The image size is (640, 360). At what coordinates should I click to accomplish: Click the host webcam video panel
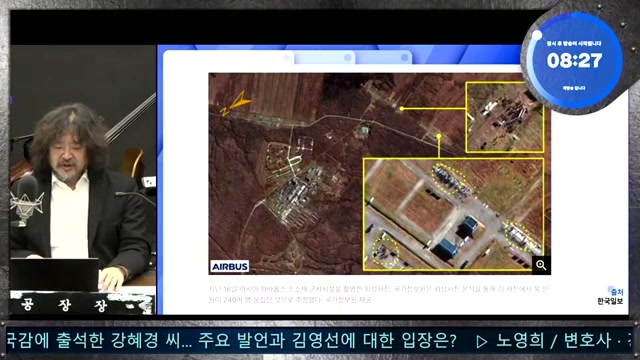(x=83, y=180)
